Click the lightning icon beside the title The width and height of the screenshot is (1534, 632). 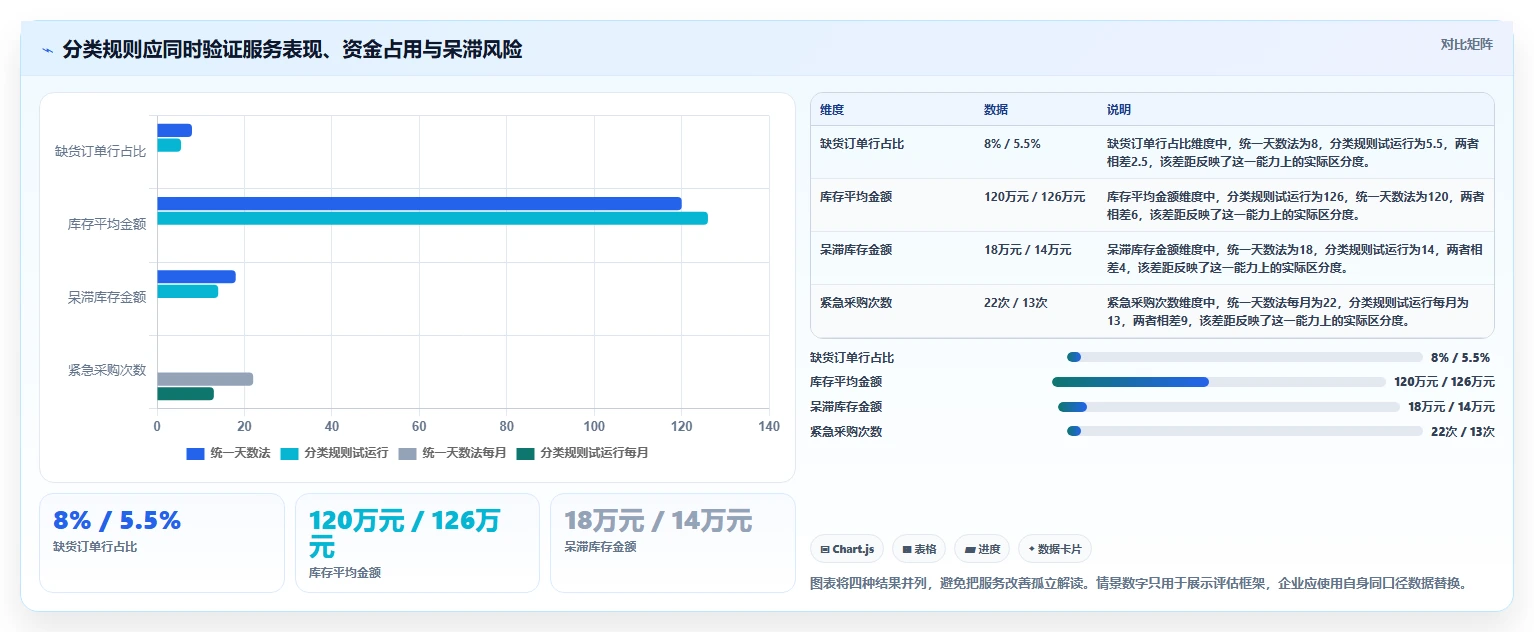click(47, 50)
